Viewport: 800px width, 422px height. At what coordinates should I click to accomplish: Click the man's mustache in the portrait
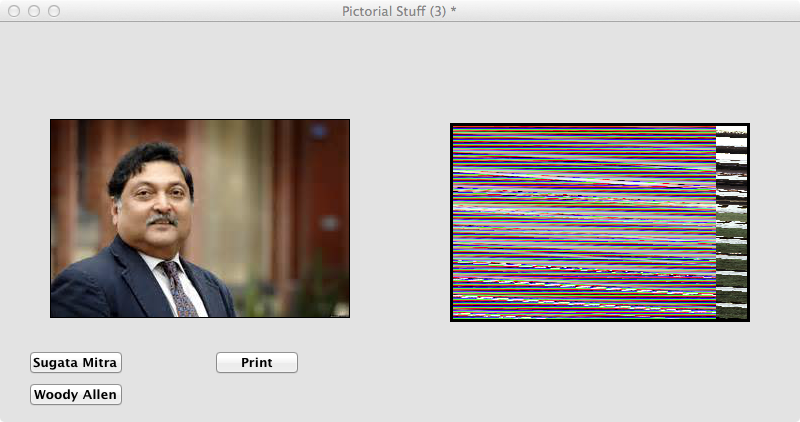click(x=162, y=220)
